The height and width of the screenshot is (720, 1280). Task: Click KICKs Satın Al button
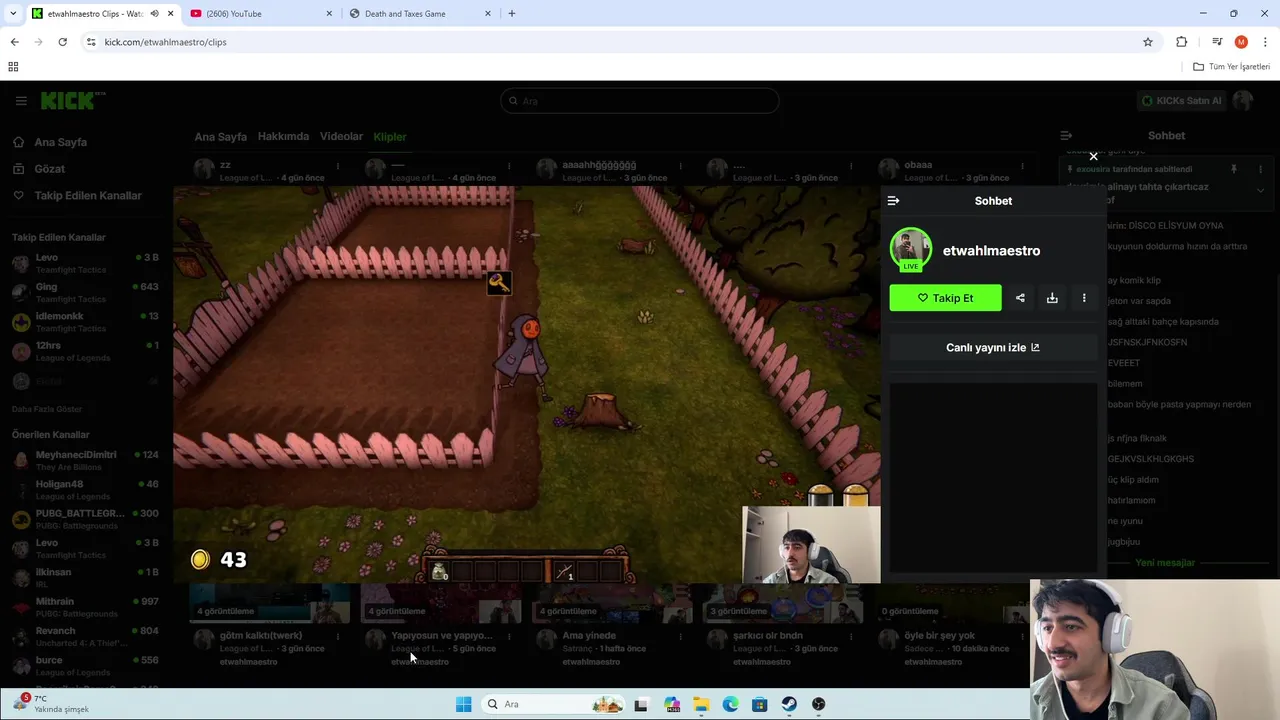pos(1182,101)
